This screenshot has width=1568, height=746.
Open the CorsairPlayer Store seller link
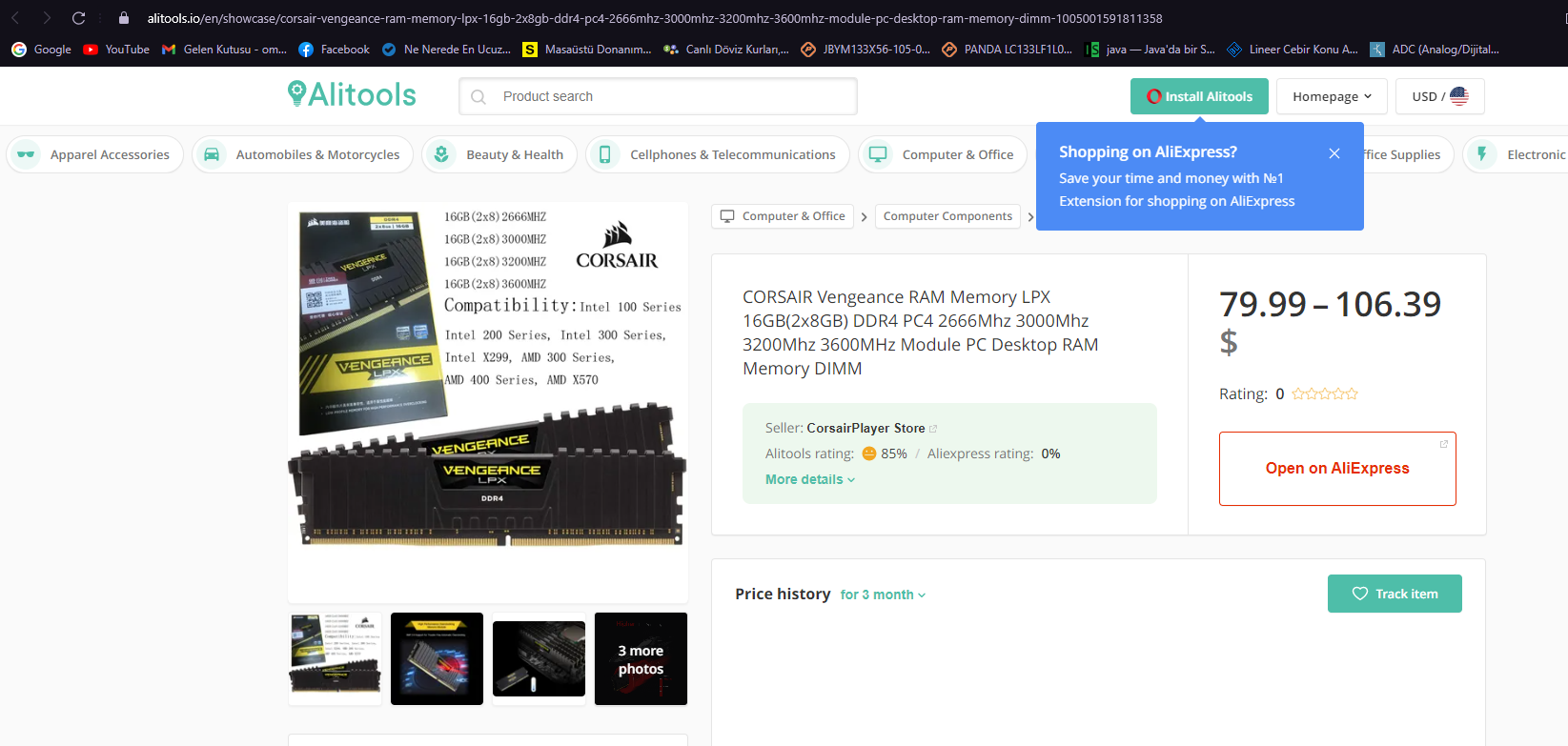[x=865, y=428]
